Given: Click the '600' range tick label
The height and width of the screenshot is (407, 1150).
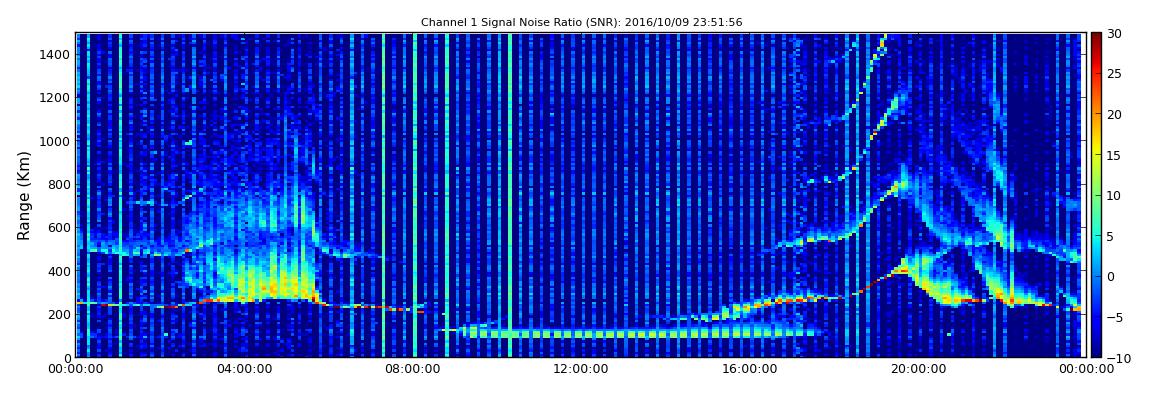Looking at the screenshot, I should [x=60, y=227].
